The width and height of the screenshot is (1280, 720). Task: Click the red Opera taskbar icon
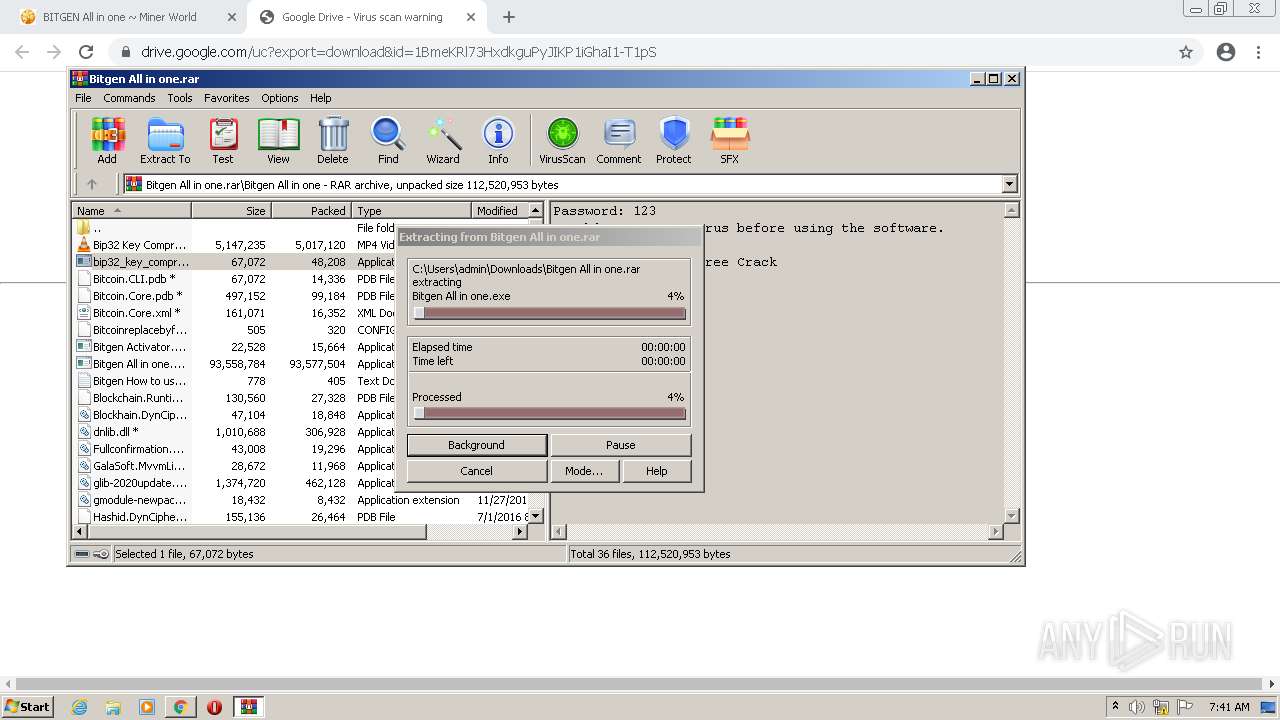point(214,707)
